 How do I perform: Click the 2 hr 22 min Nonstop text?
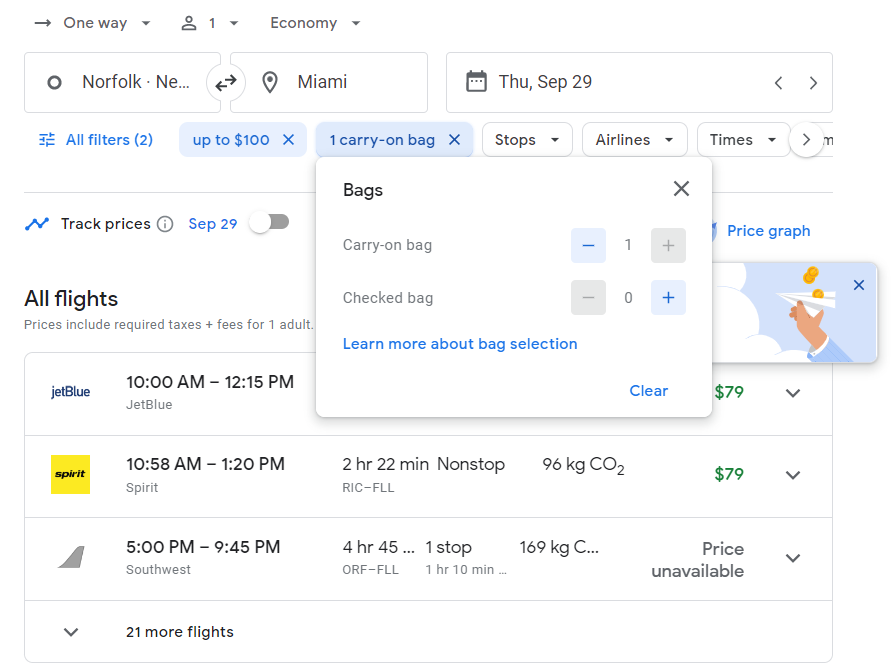coord(423,464)
